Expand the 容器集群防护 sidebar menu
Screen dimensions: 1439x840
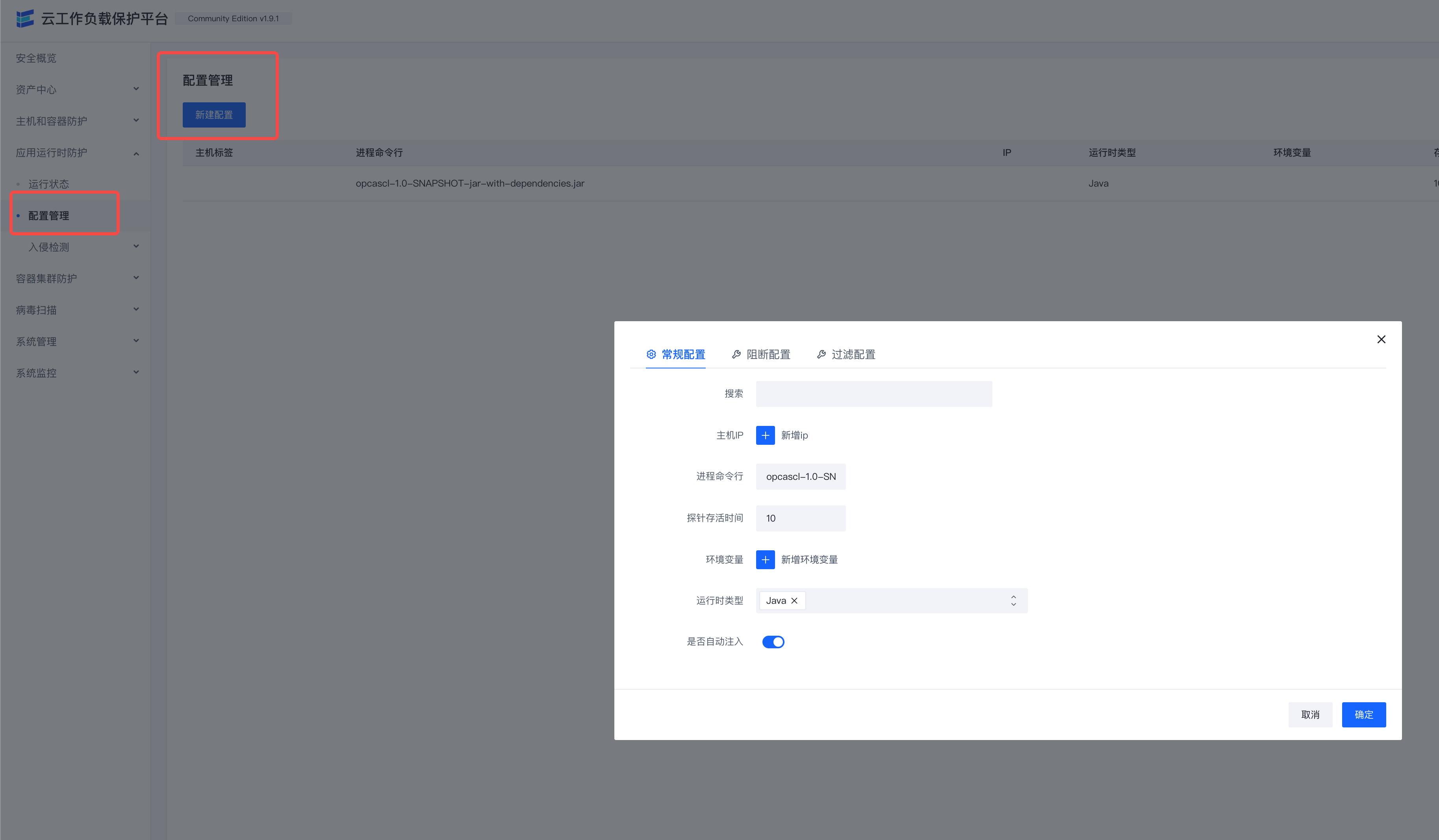coord(75,278)
